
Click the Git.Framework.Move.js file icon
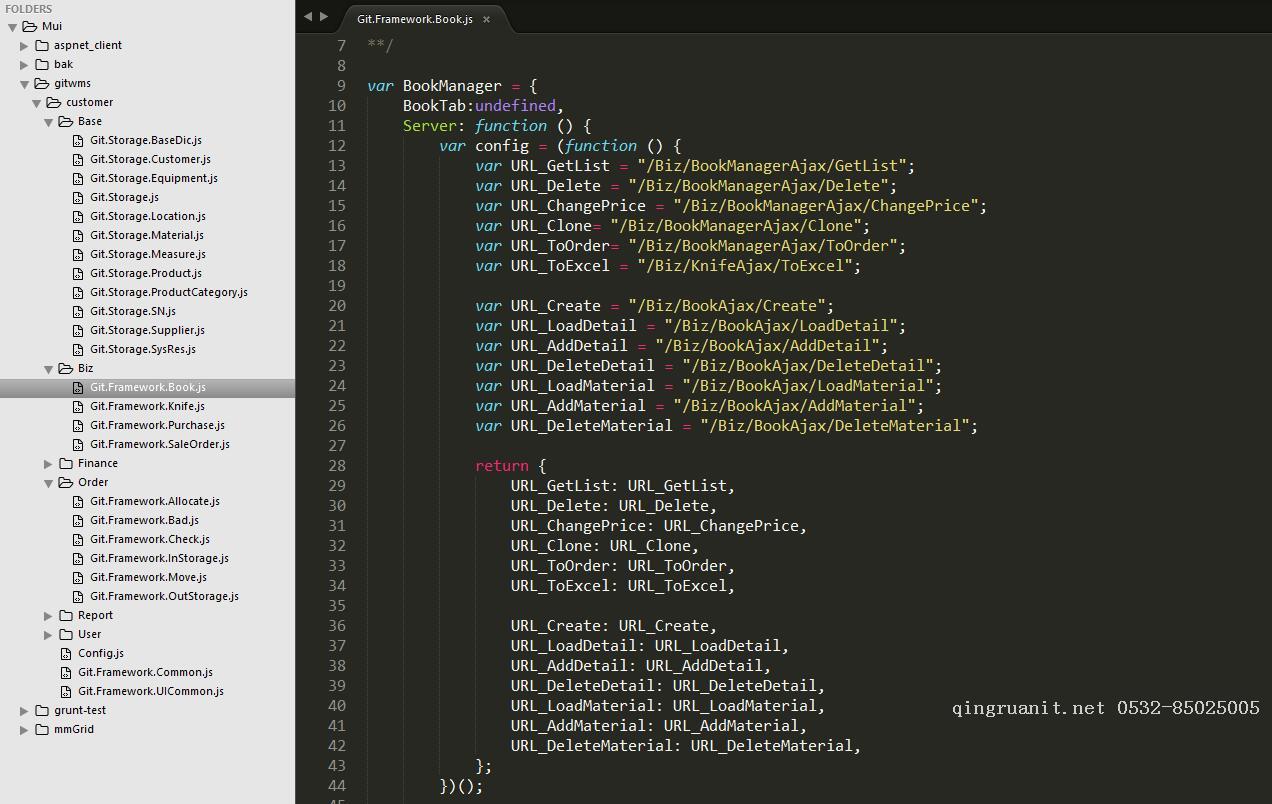click(x=78, y=577)
